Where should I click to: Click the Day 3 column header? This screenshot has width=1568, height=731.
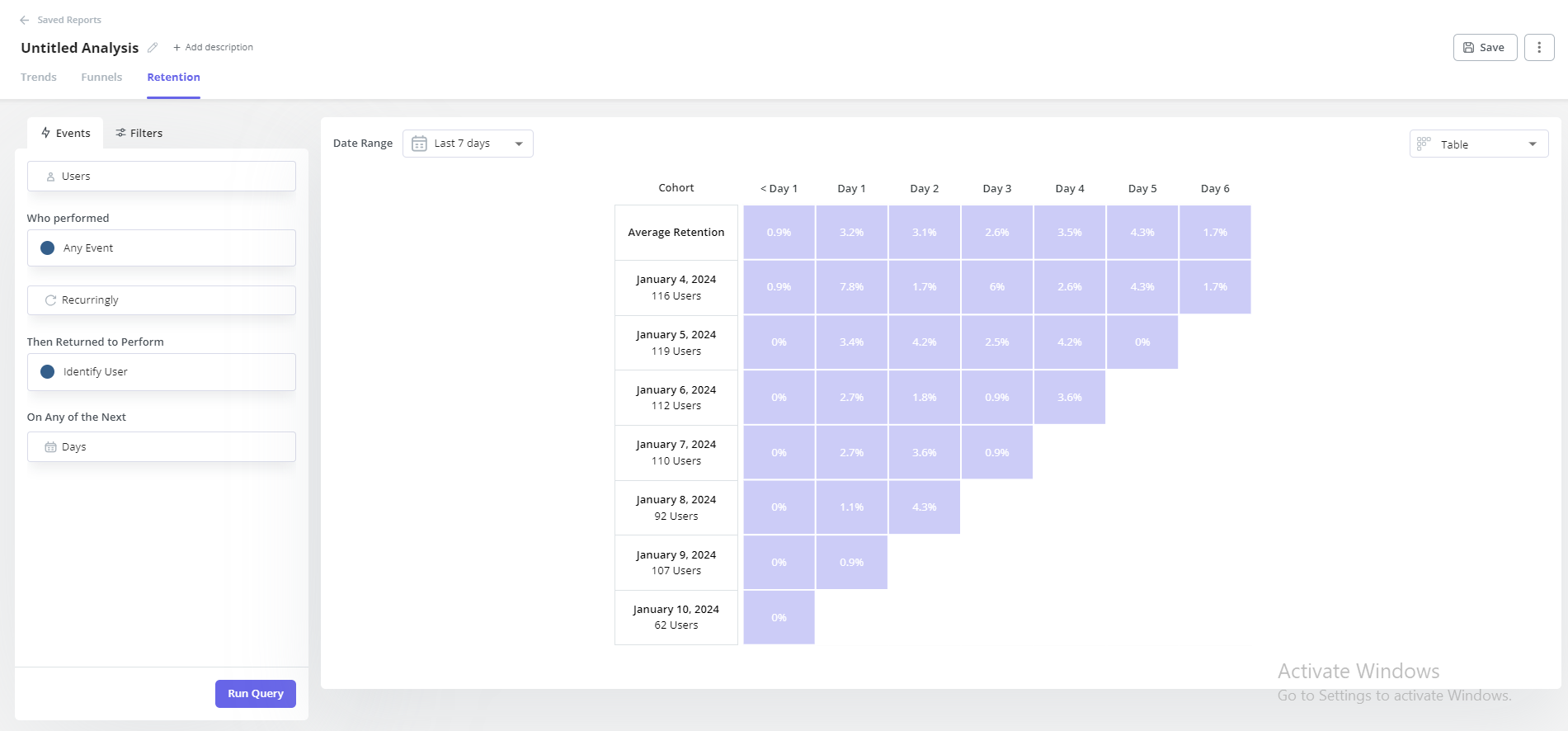(x=997, y=188)
